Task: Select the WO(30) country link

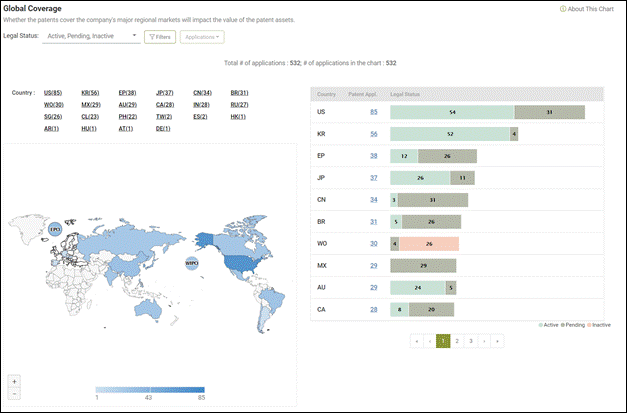Action: click(54, 105)
